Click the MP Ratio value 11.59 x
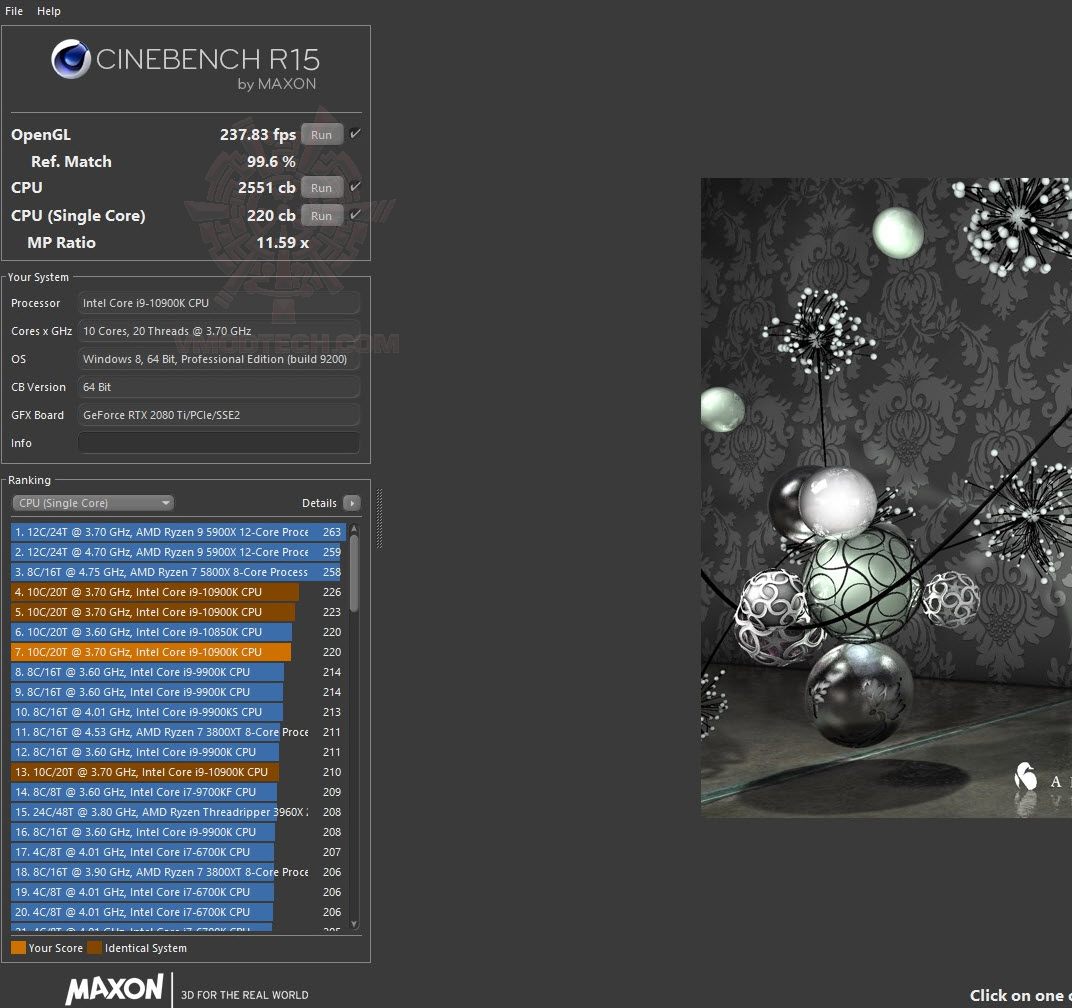Image resolution: width=1072 pixels, height=1008 pixels. [x=282, y=243]
